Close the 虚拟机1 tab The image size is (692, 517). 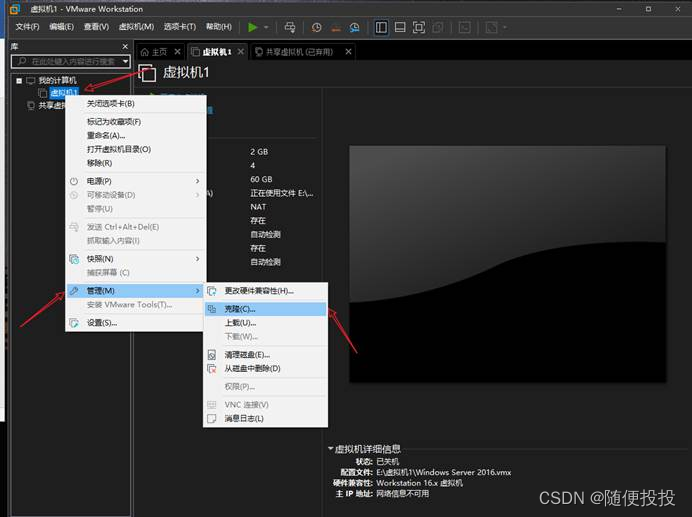(x=241, y=52)
